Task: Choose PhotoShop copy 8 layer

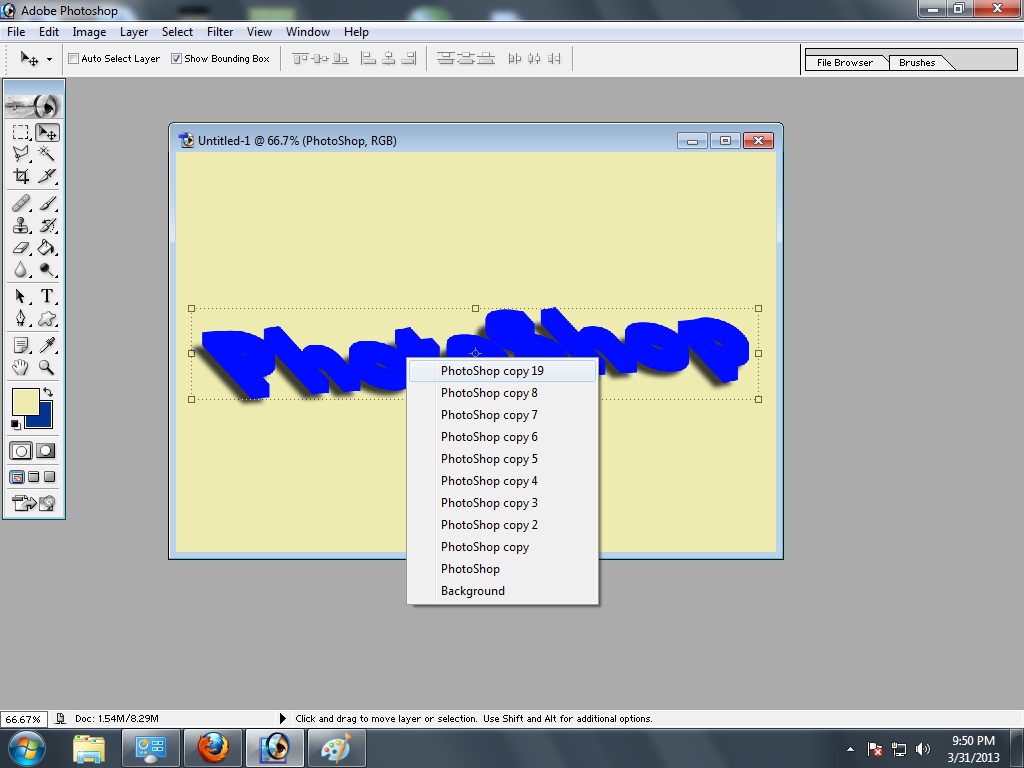Action: pyautogui.click(x=502, y=393)
